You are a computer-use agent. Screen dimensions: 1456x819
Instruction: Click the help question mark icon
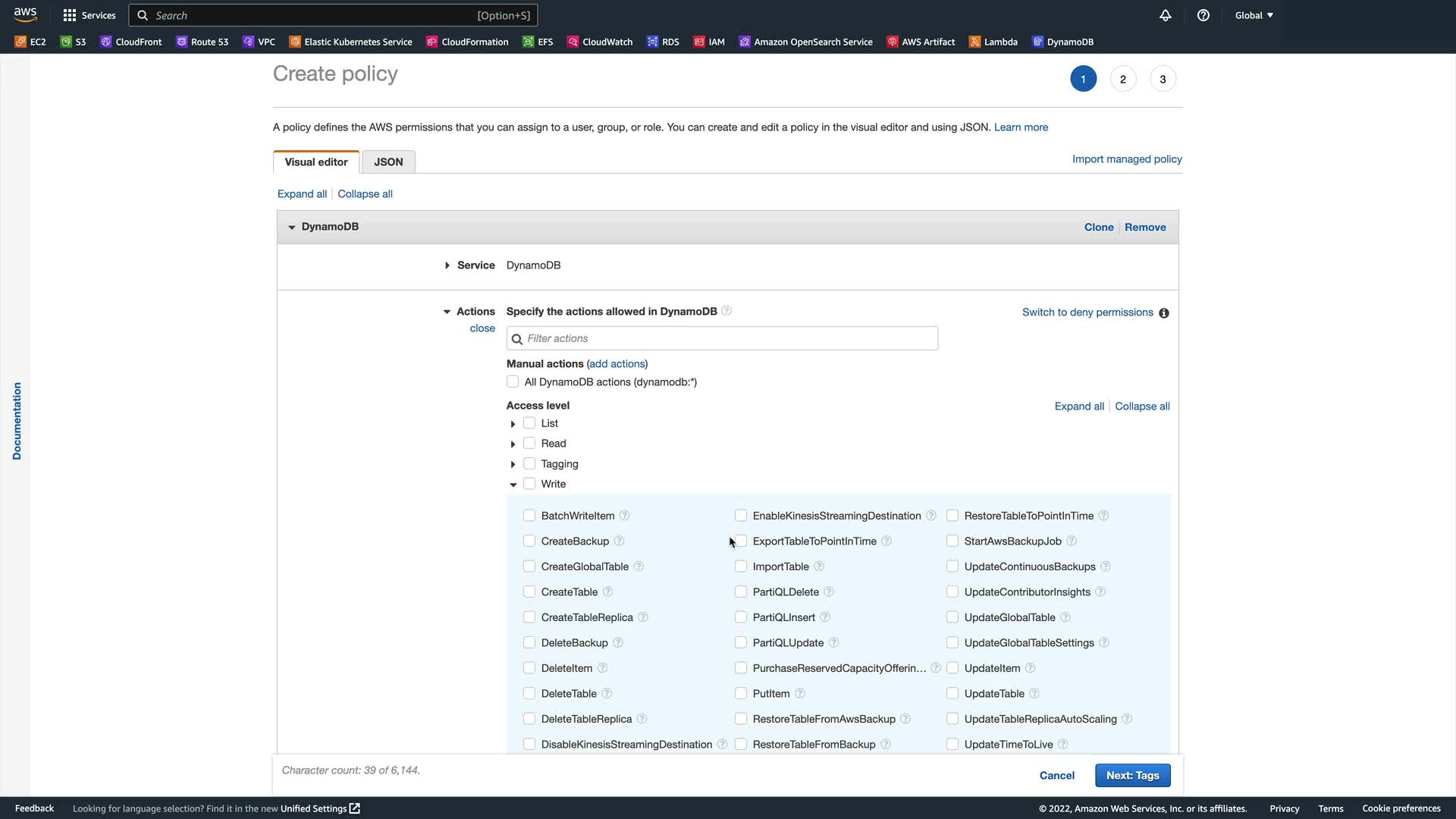1203,15
